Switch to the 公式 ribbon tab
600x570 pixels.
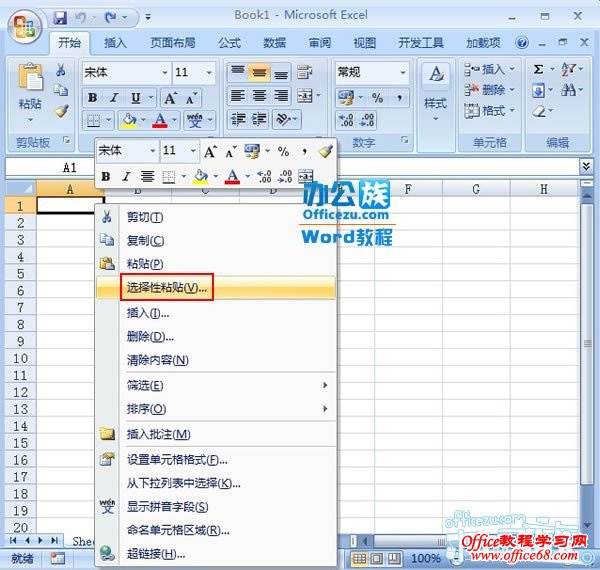pos(229,42)
